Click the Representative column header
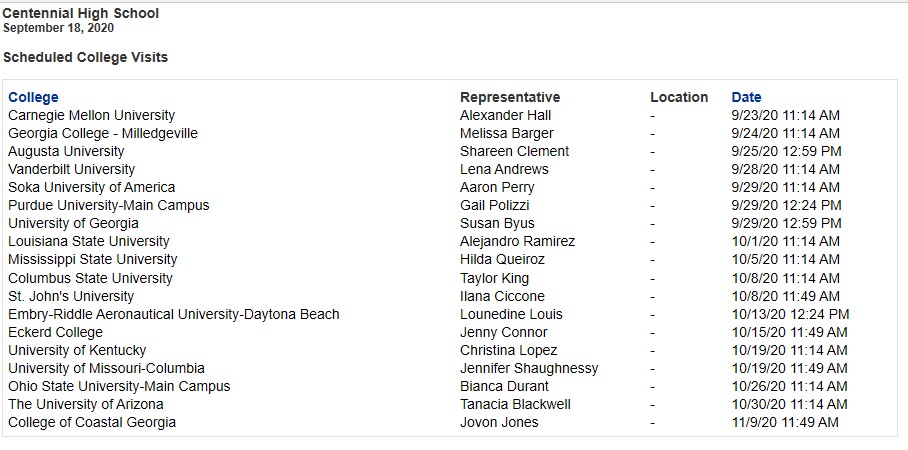The image size is (908, 450). point(510,97)
